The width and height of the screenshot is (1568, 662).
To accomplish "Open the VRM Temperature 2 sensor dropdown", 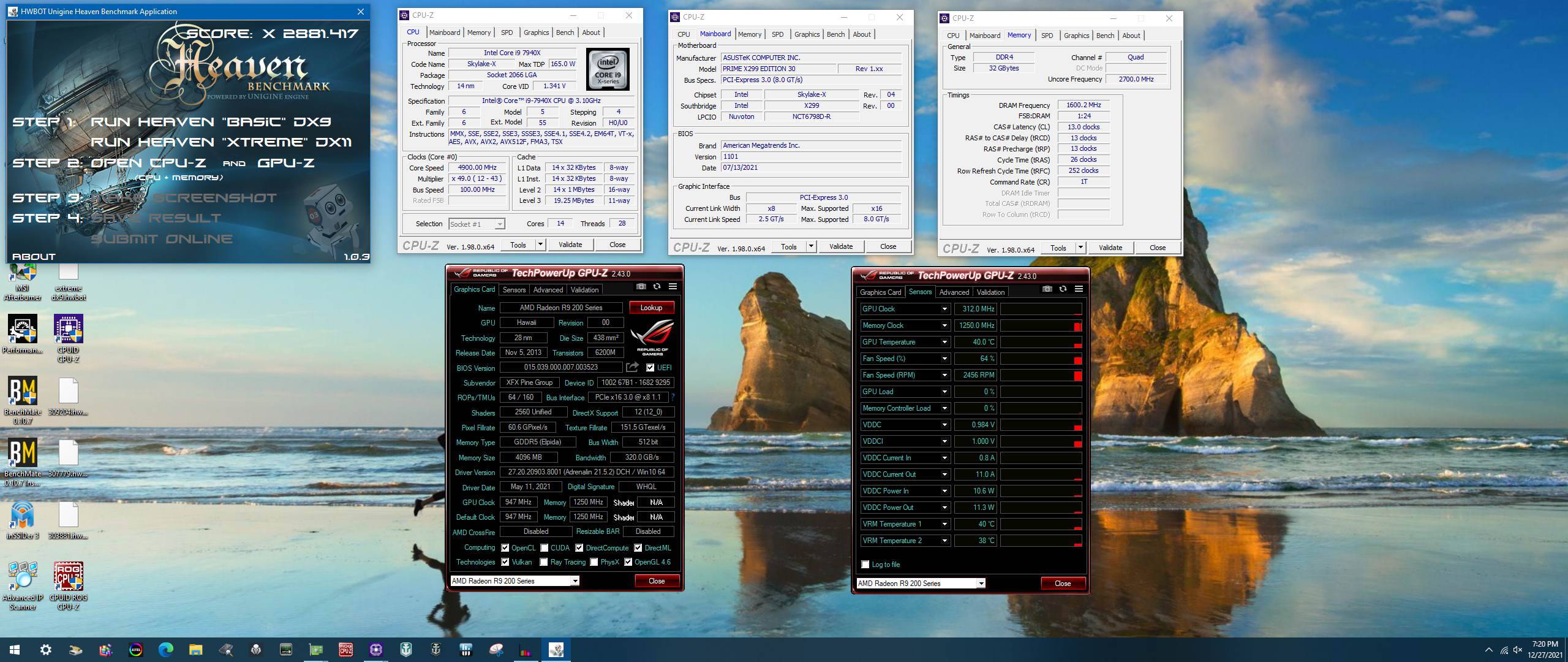I will point(944,541).
